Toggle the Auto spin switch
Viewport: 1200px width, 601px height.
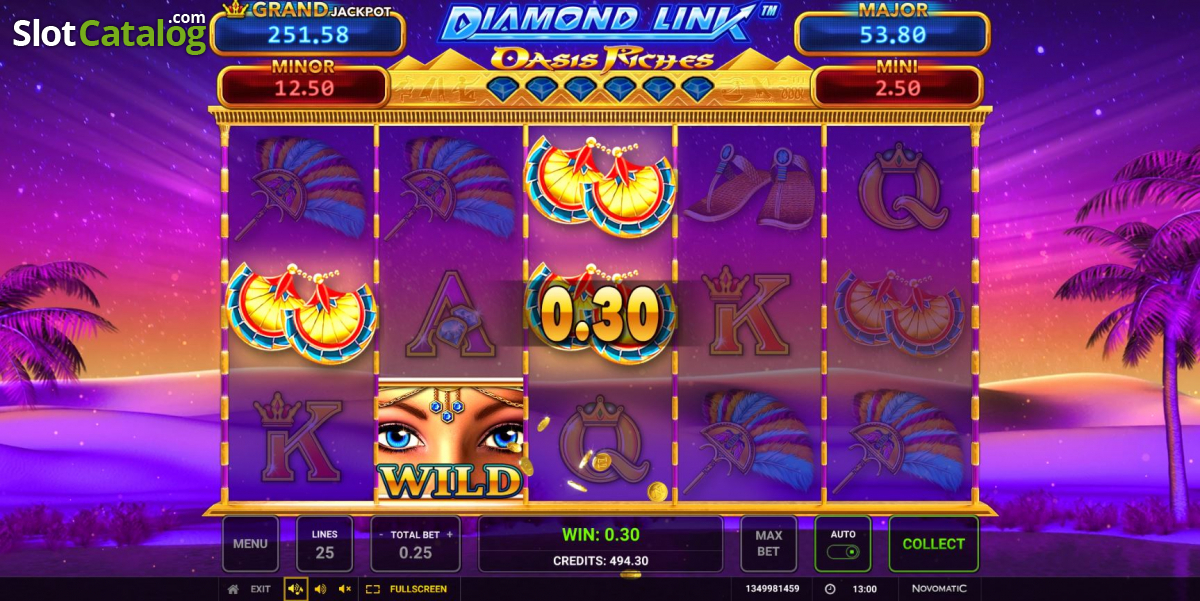pos(843,552)
